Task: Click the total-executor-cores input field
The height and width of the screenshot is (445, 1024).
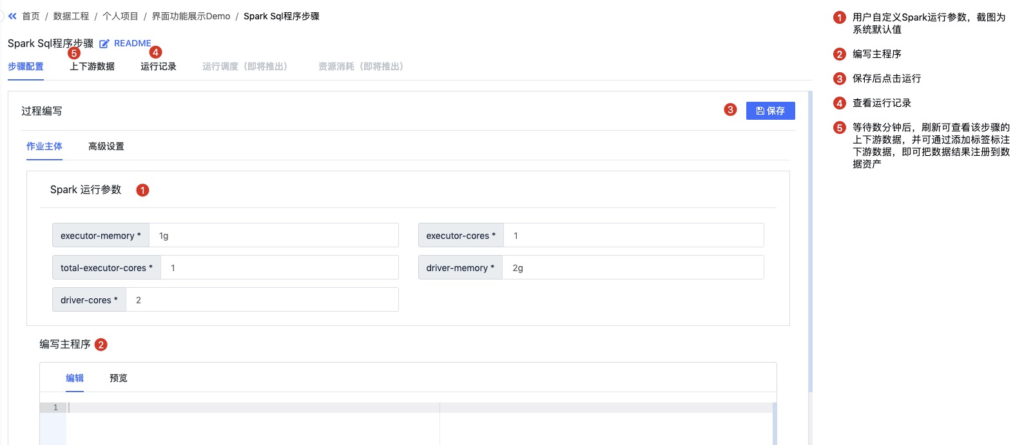Action: click(280, 268)
